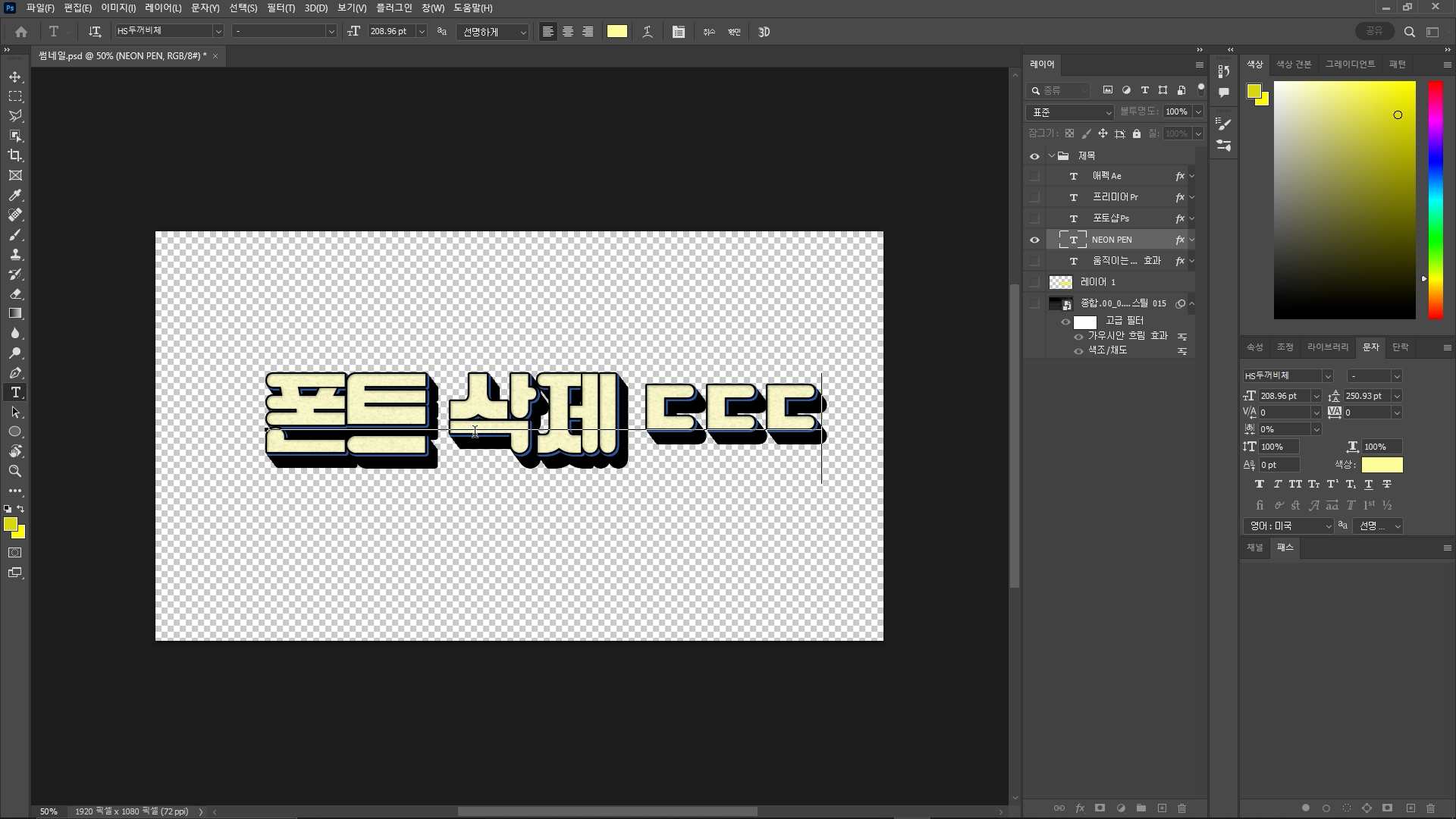Screen dimensions: 1456x819
Task: Click the warp text icon
Action: [647, 32]
